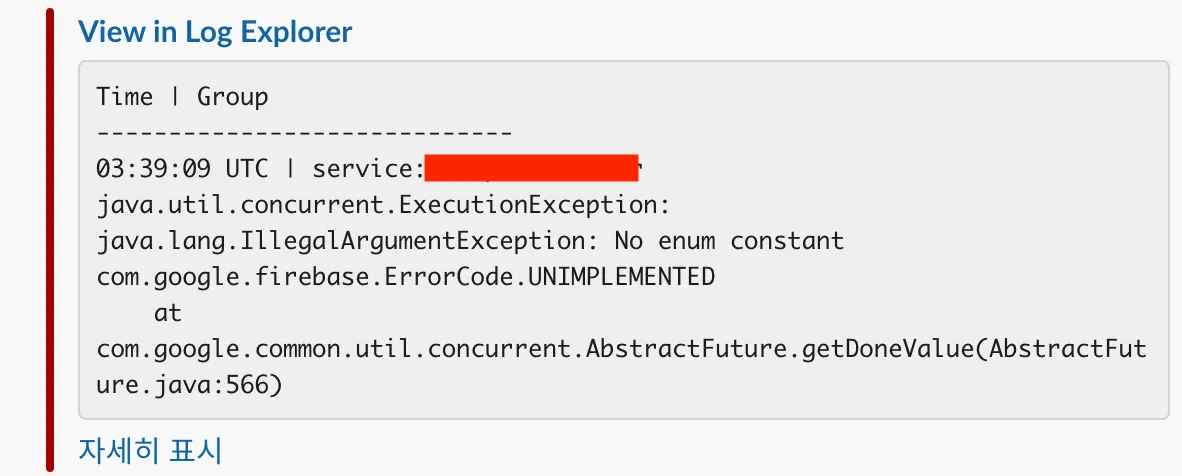The image size is (1182, 476).
Task: Click the dashed separator line in the log
Action: (305, 133)
